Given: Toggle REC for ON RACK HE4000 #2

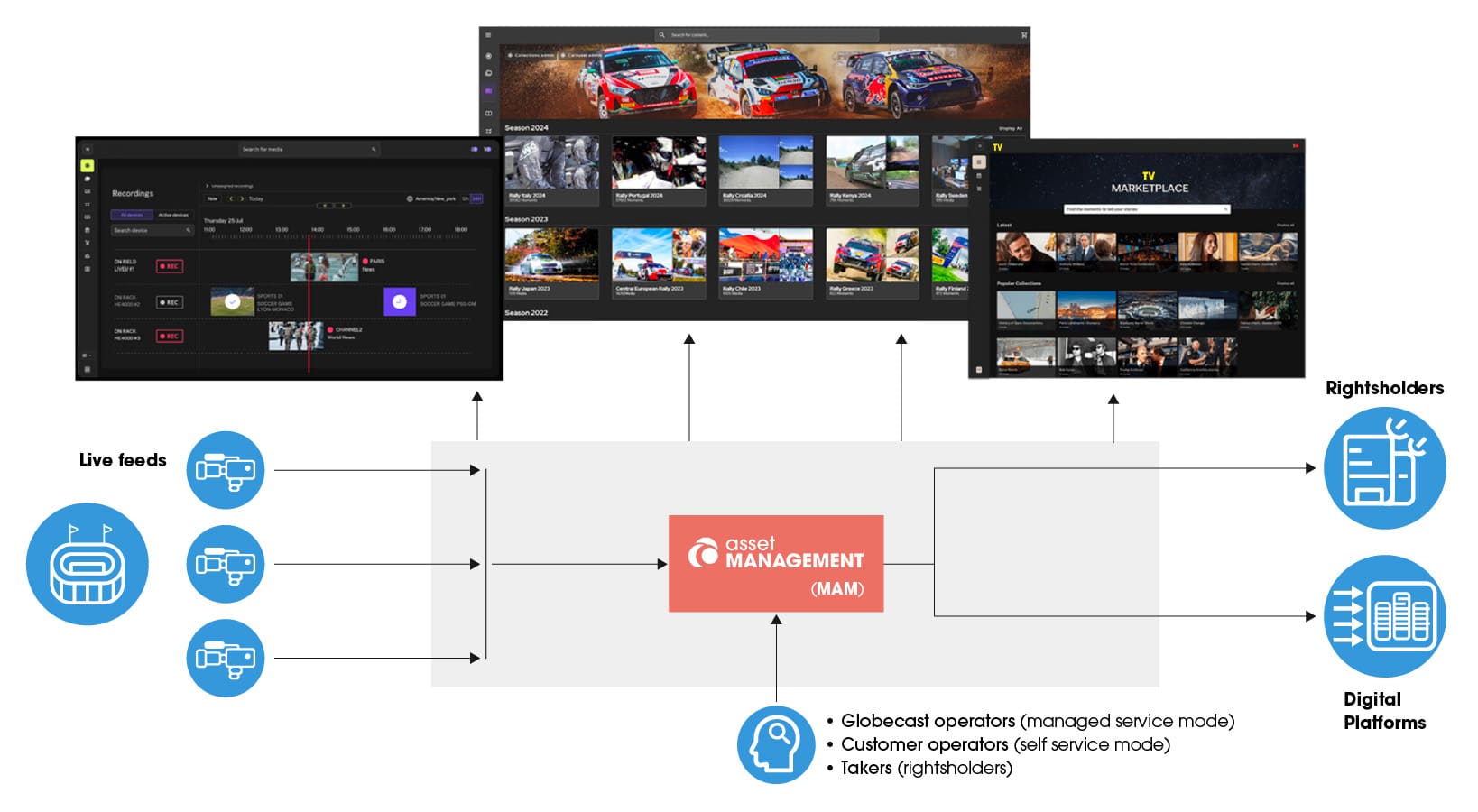Looking at the screenshot, I should (x=170, y=302).
